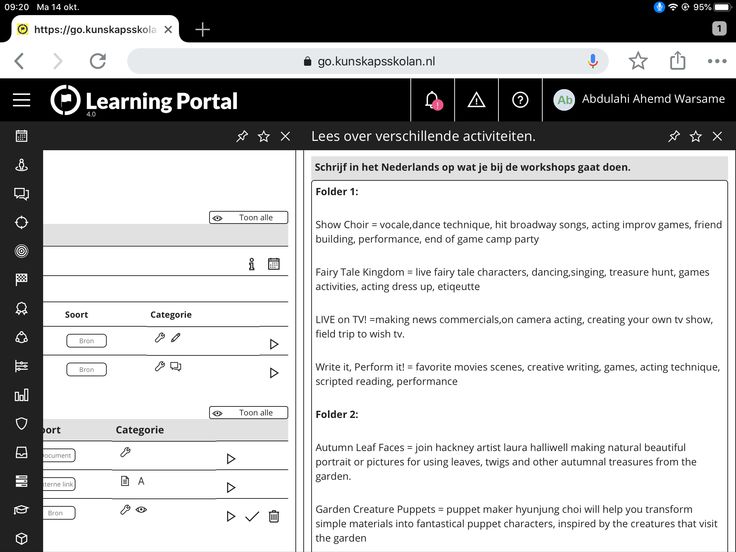Reload the page
The image size is (736, 552).
click(98, 61)
